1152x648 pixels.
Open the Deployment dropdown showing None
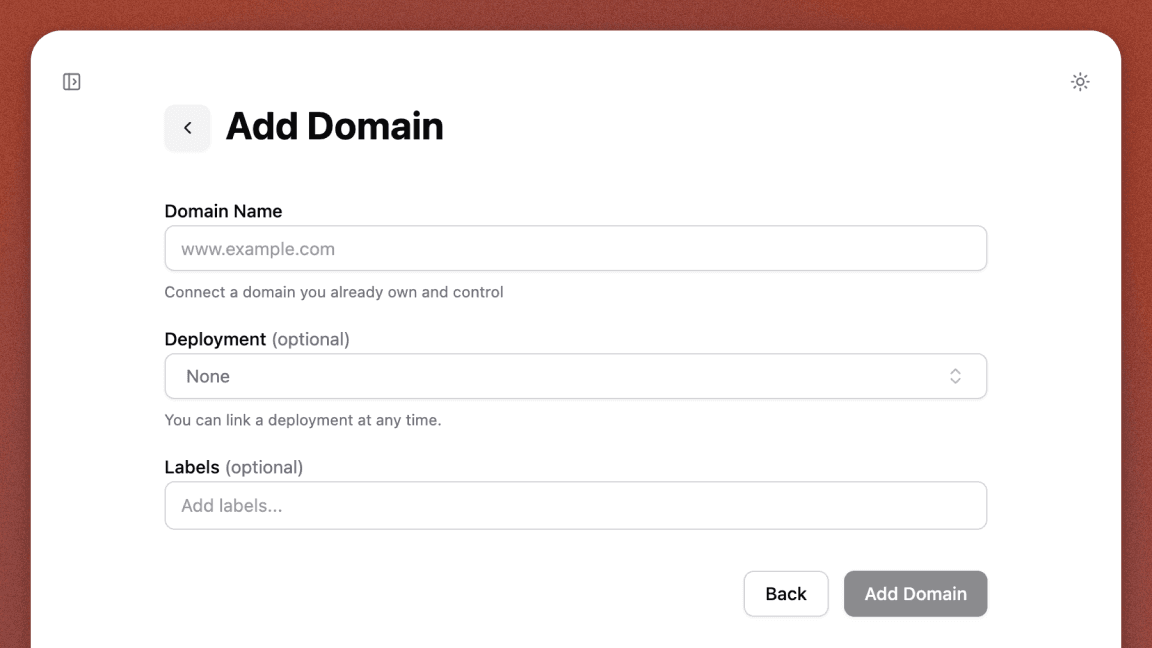pyautogui.click(x=575, y=376)
